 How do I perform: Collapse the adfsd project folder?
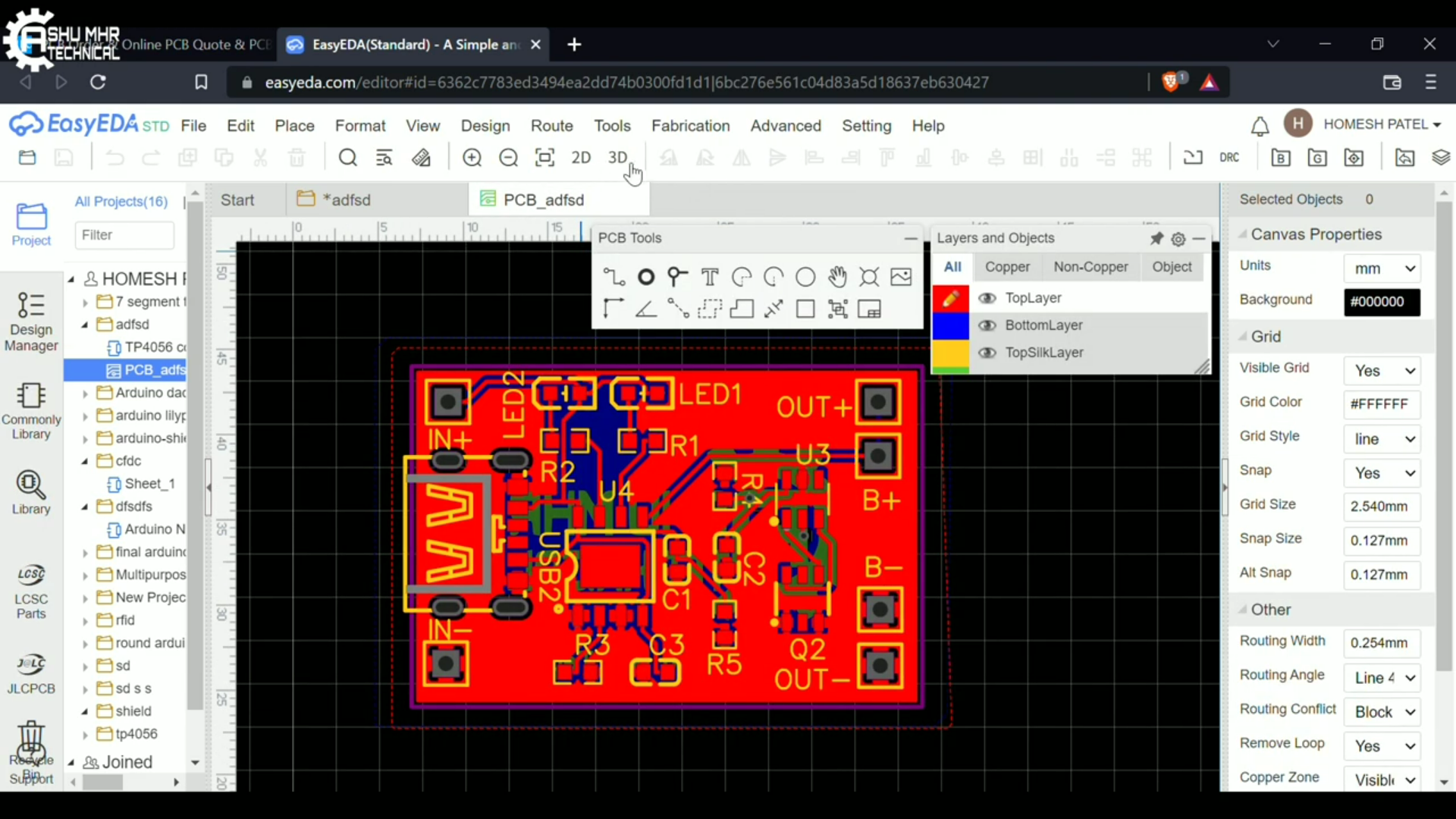coord(86,324)
